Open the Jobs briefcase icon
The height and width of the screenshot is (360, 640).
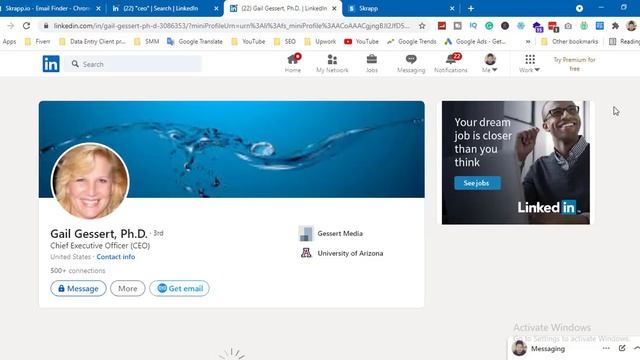coord(371,63)
